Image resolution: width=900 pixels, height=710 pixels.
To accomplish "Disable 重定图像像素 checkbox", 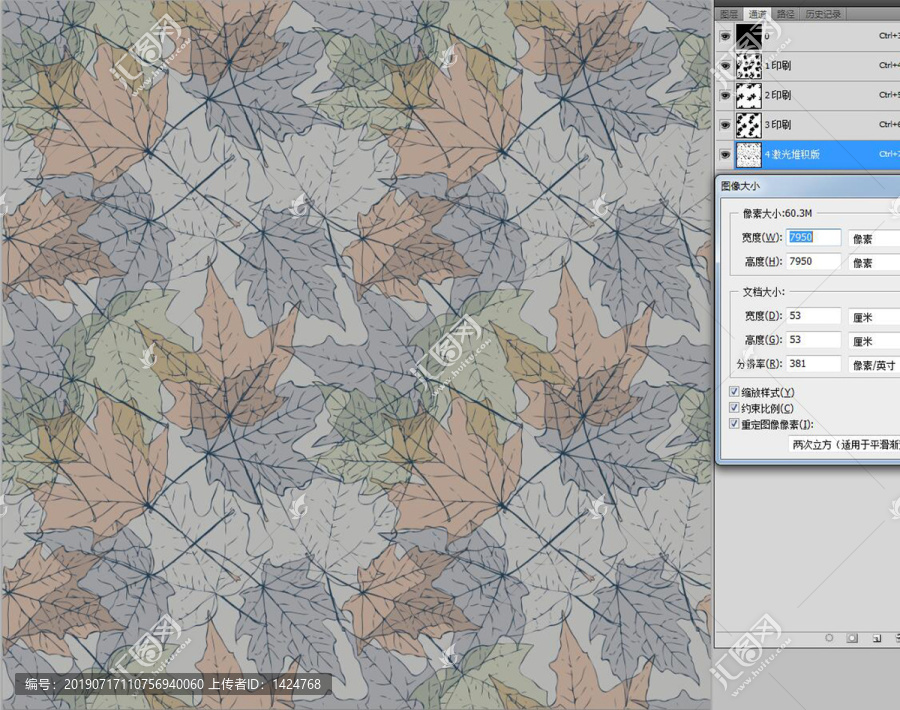I will click(734, 424).
